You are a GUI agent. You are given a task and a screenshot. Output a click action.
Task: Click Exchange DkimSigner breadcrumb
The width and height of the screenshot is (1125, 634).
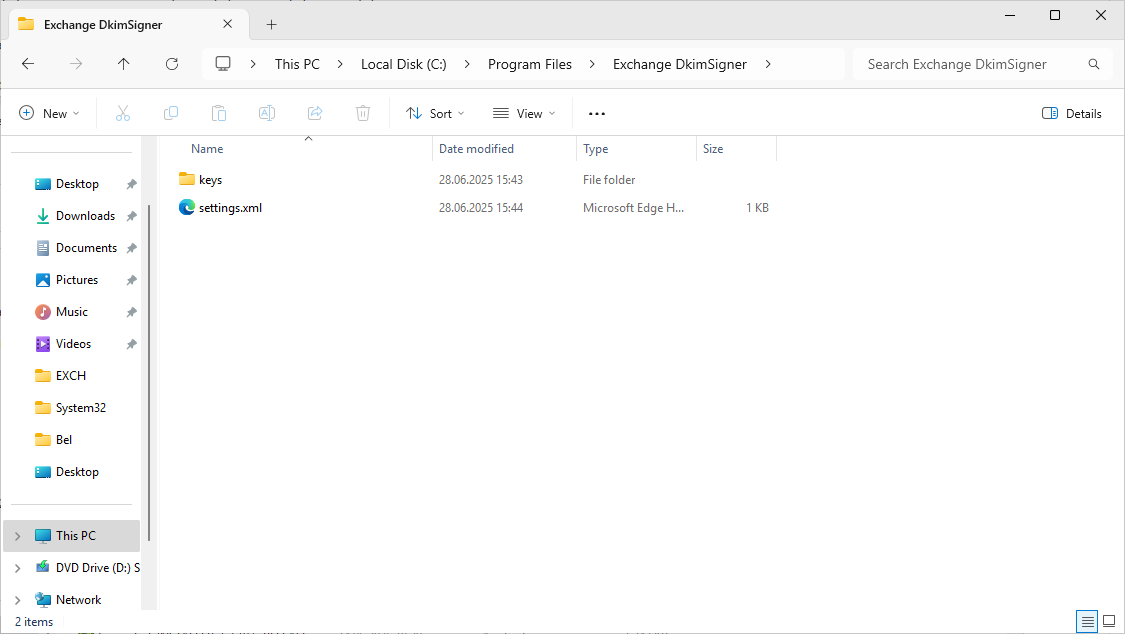coord(679,64)
